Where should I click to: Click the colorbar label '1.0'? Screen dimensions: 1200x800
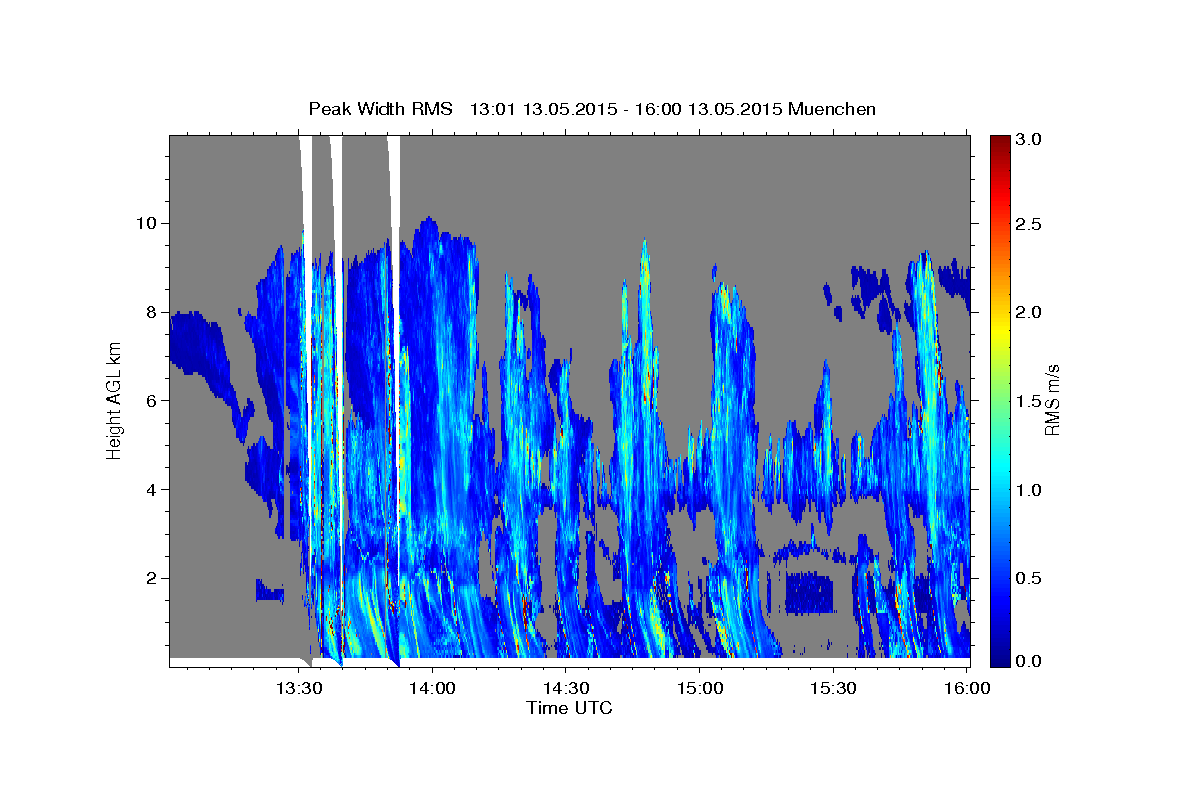click(x=1029, y=490)
